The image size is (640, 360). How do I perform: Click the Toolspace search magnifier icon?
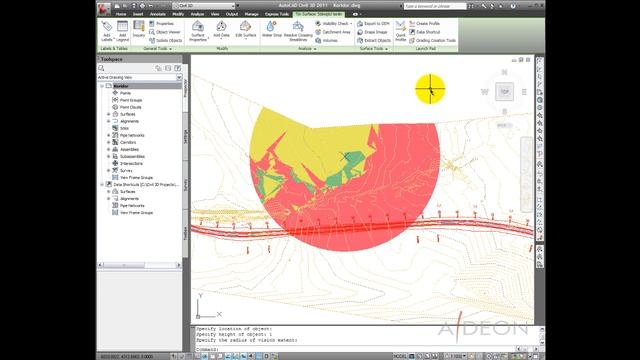click(x=102, y=68)
